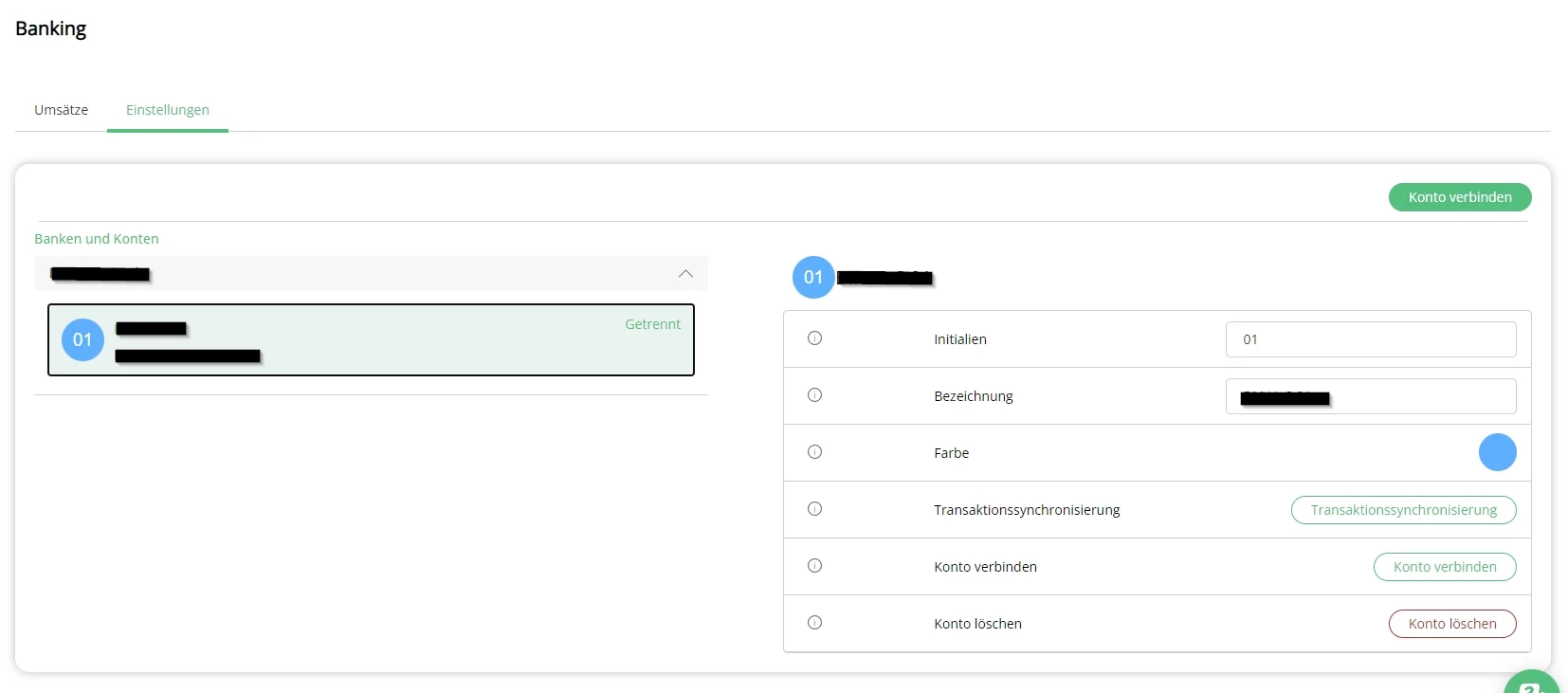
Task: Switch to the Umsätze tab
Action: click(x=61, y=110)
